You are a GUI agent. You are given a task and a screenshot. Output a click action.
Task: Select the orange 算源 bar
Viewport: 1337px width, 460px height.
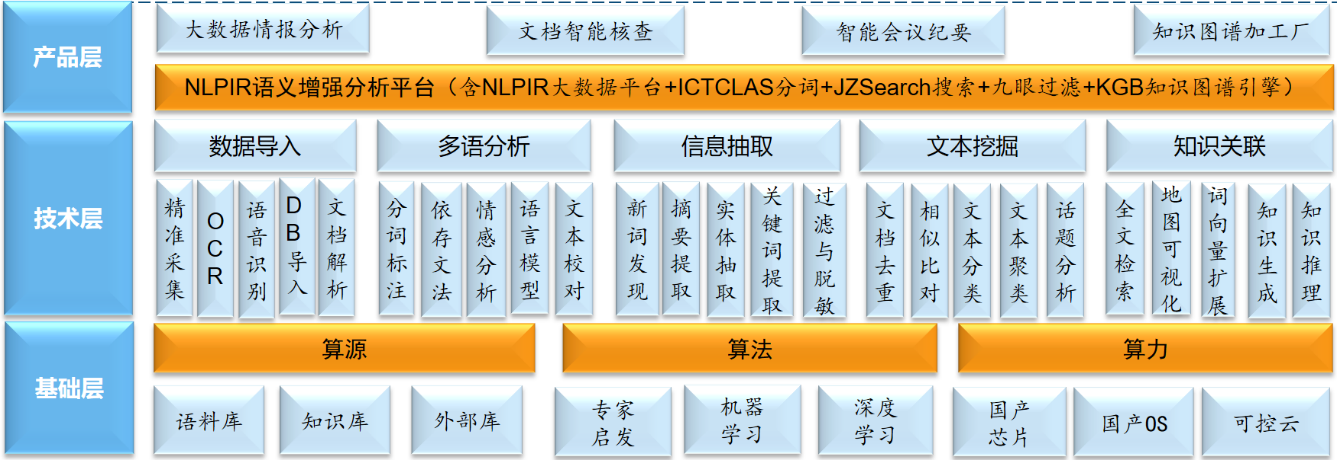[344, 349]
